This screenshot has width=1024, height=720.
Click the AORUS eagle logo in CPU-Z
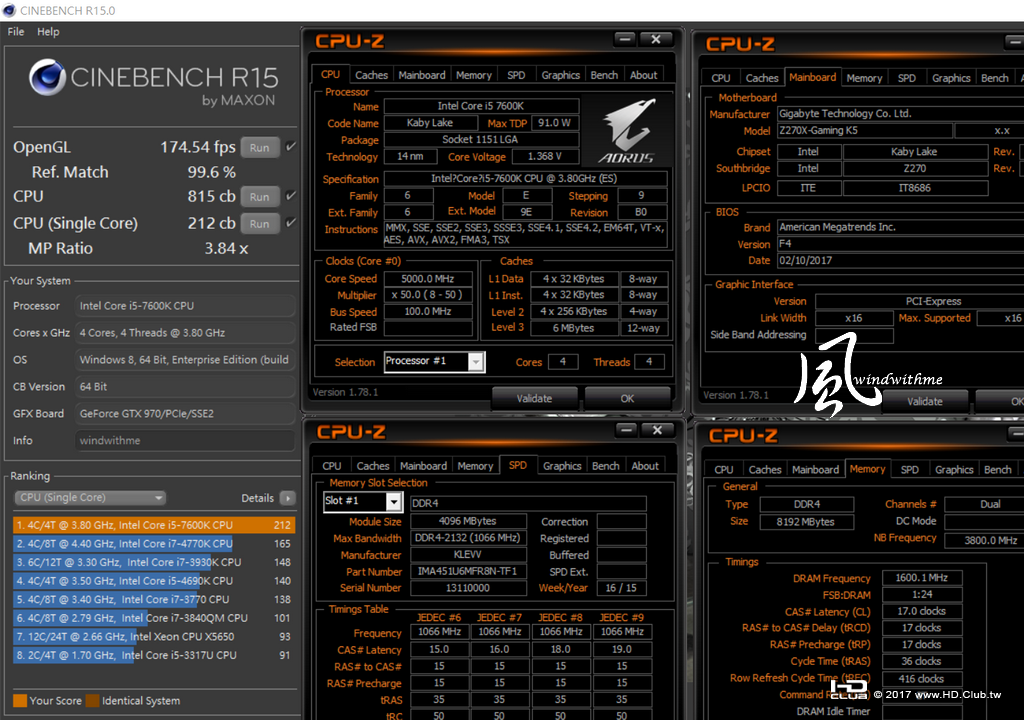(x=627, y=131)
